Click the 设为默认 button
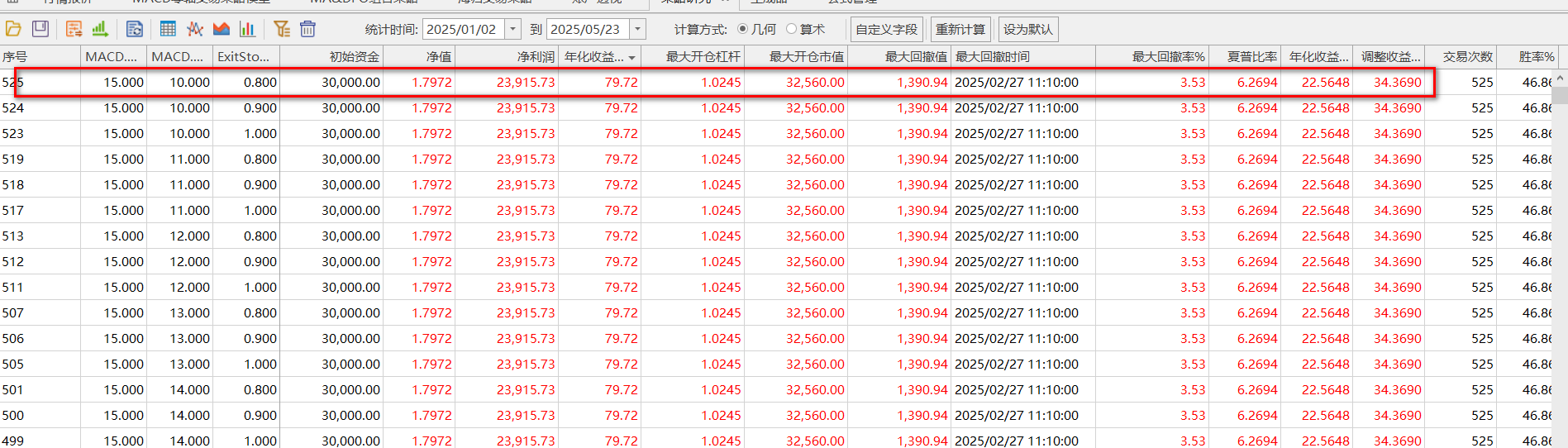Viewport: 1568px width, 448px height. 1027,29
